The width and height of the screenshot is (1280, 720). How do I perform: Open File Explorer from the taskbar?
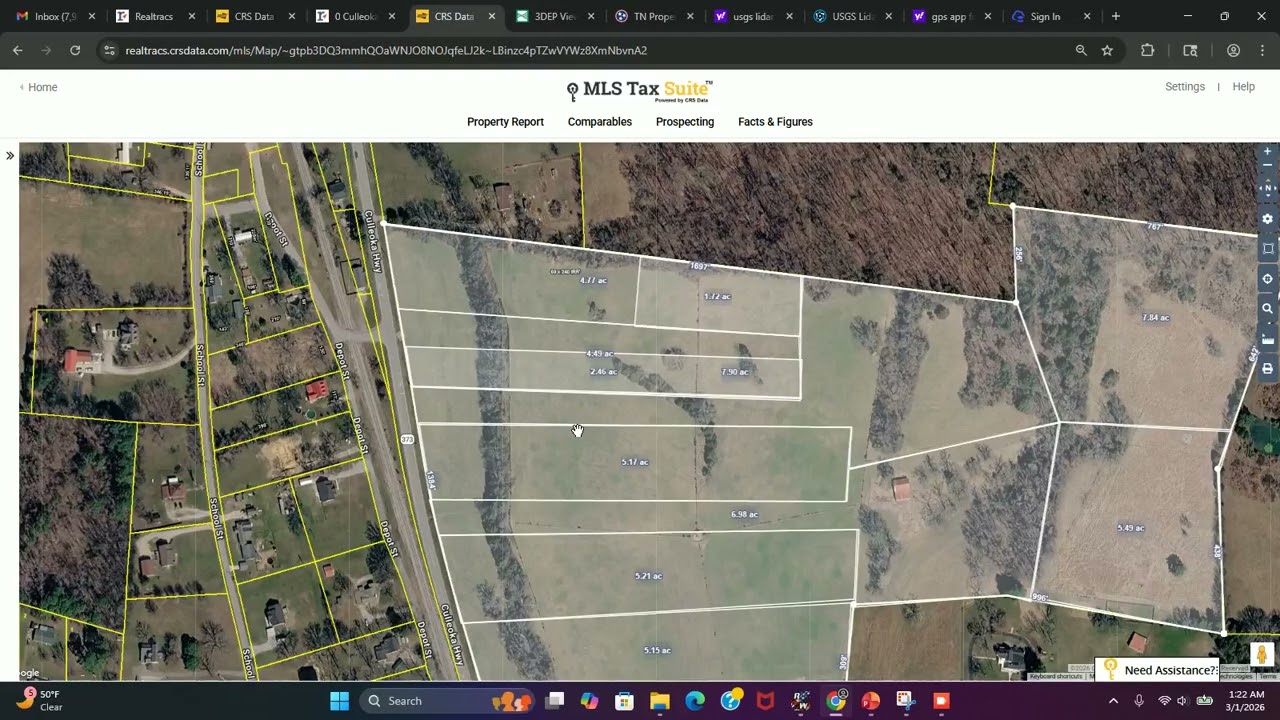[x=659, y=701]
